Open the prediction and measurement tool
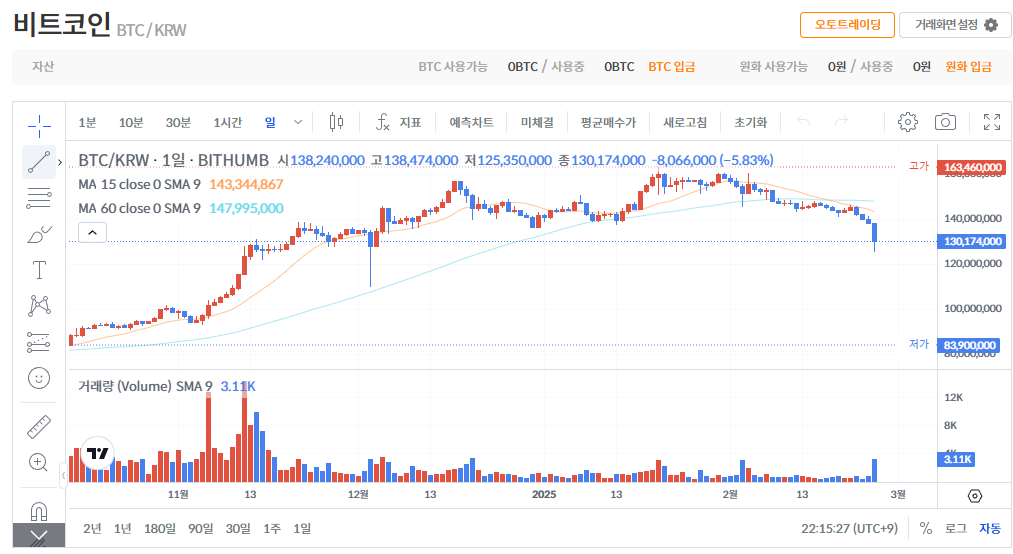The width and height of the screenshot is (1013, 554). point(39,342)
